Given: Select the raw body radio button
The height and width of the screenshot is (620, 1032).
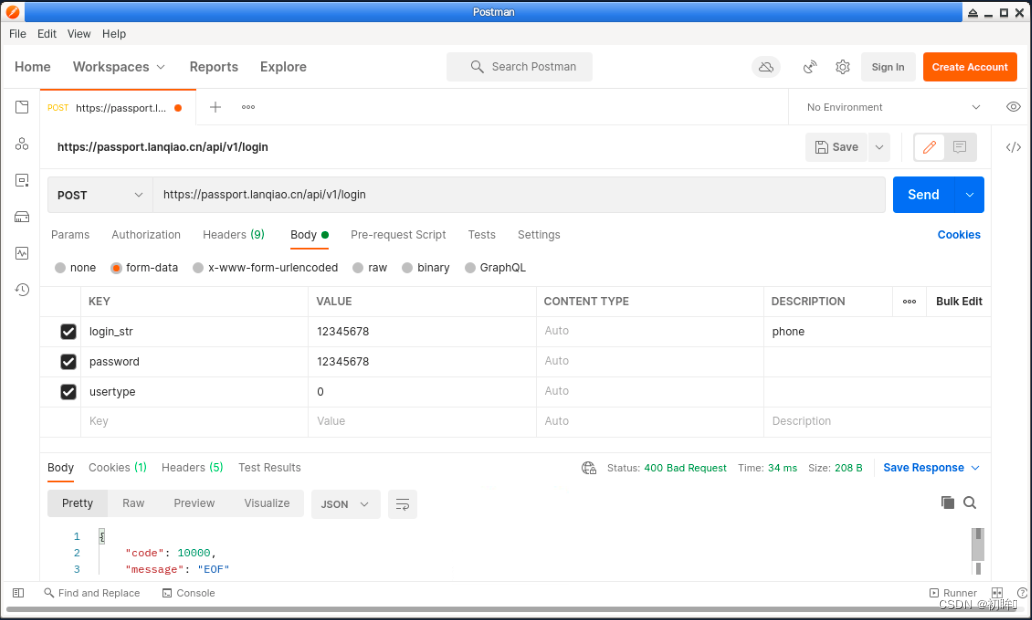Looking at the screenshot, I should point(358,268).
